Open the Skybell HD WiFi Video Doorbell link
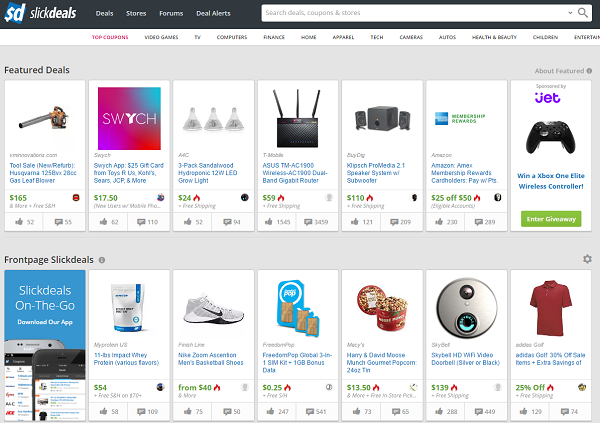This screenshot has width=600, height=423. [466, 359]
